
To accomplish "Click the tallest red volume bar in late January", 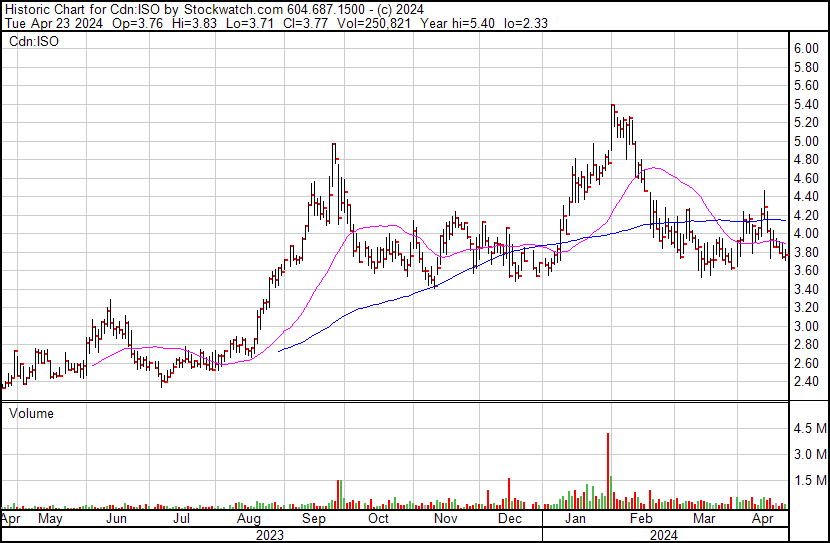I will click(608, 470).
